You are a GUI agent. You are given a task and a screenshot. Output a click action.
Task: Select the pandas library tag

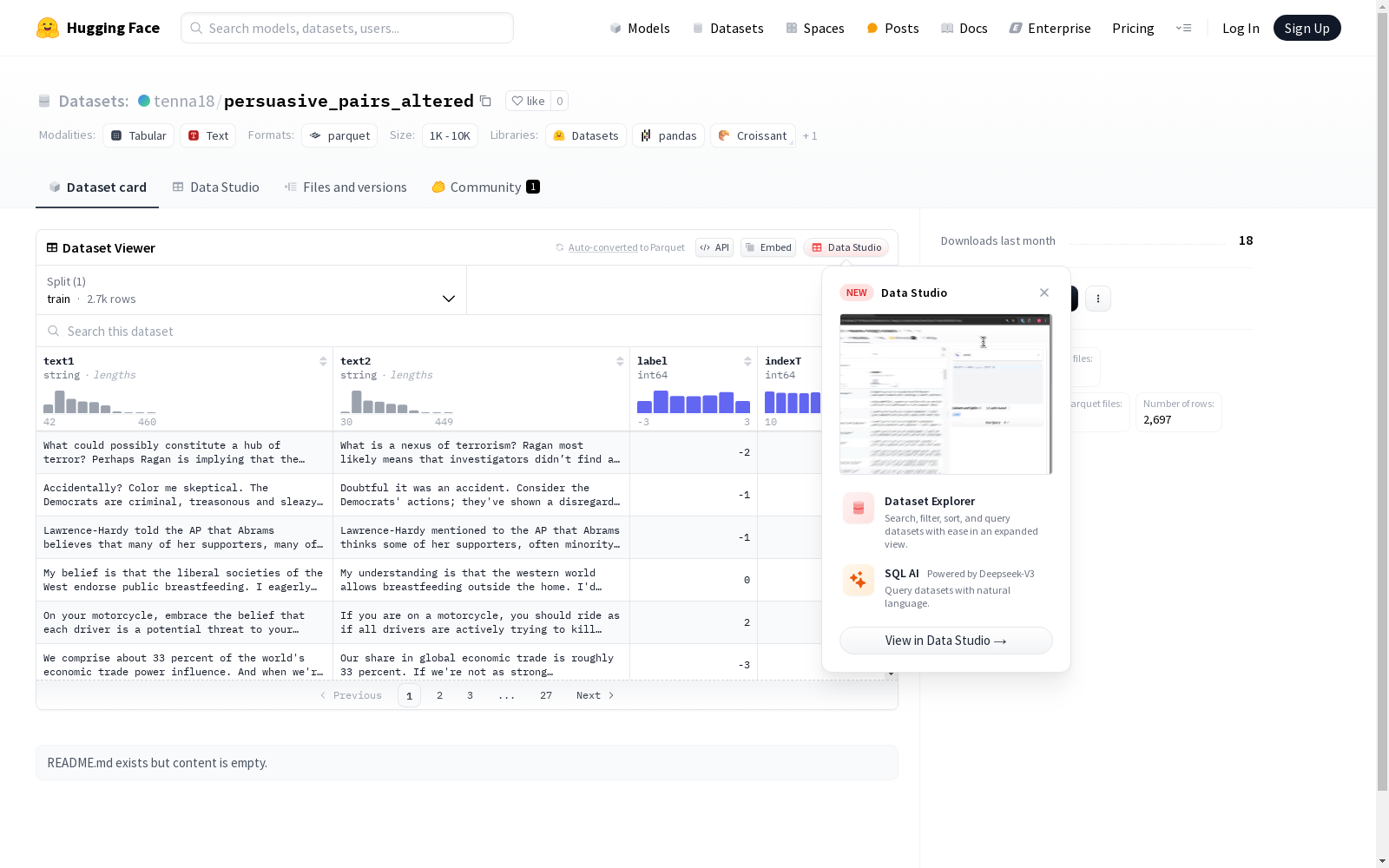pyautogui.click(x=668, y=135)
